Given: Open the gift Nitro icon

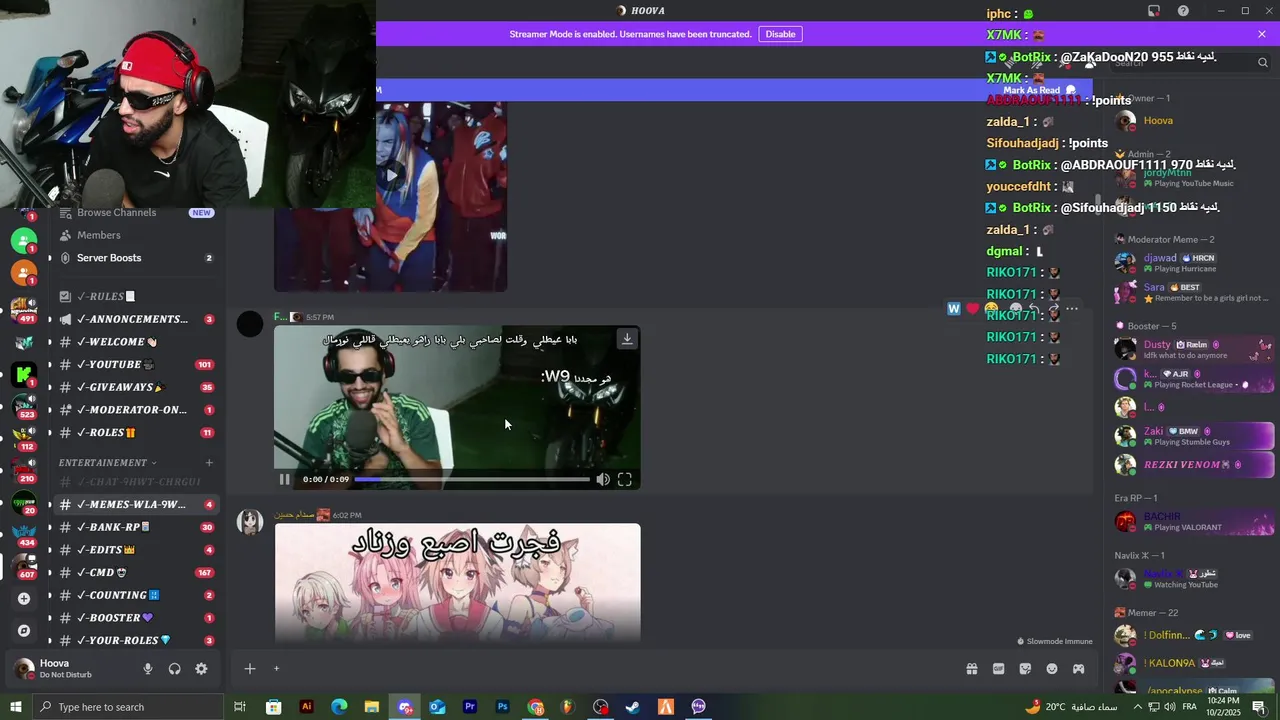Looking at the screenshot, I should (971, 669).
